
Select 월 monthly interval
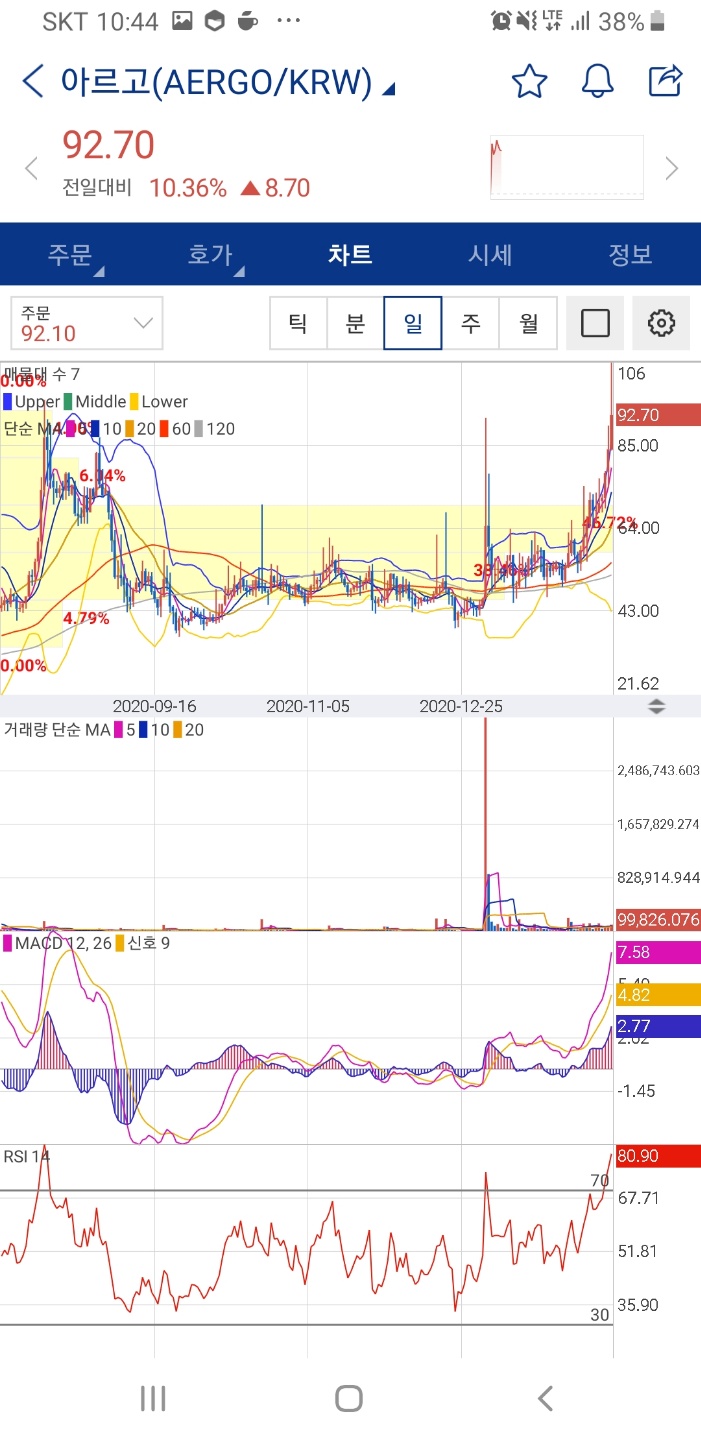pyautogui.click(x=528, y=323)
